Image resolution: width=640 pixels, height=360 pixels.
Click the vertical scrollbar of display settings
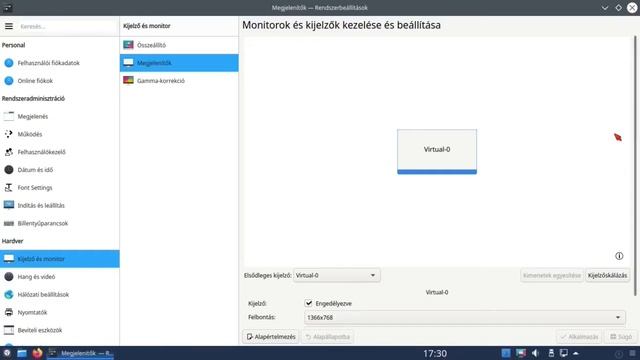(x=635, y=166)
